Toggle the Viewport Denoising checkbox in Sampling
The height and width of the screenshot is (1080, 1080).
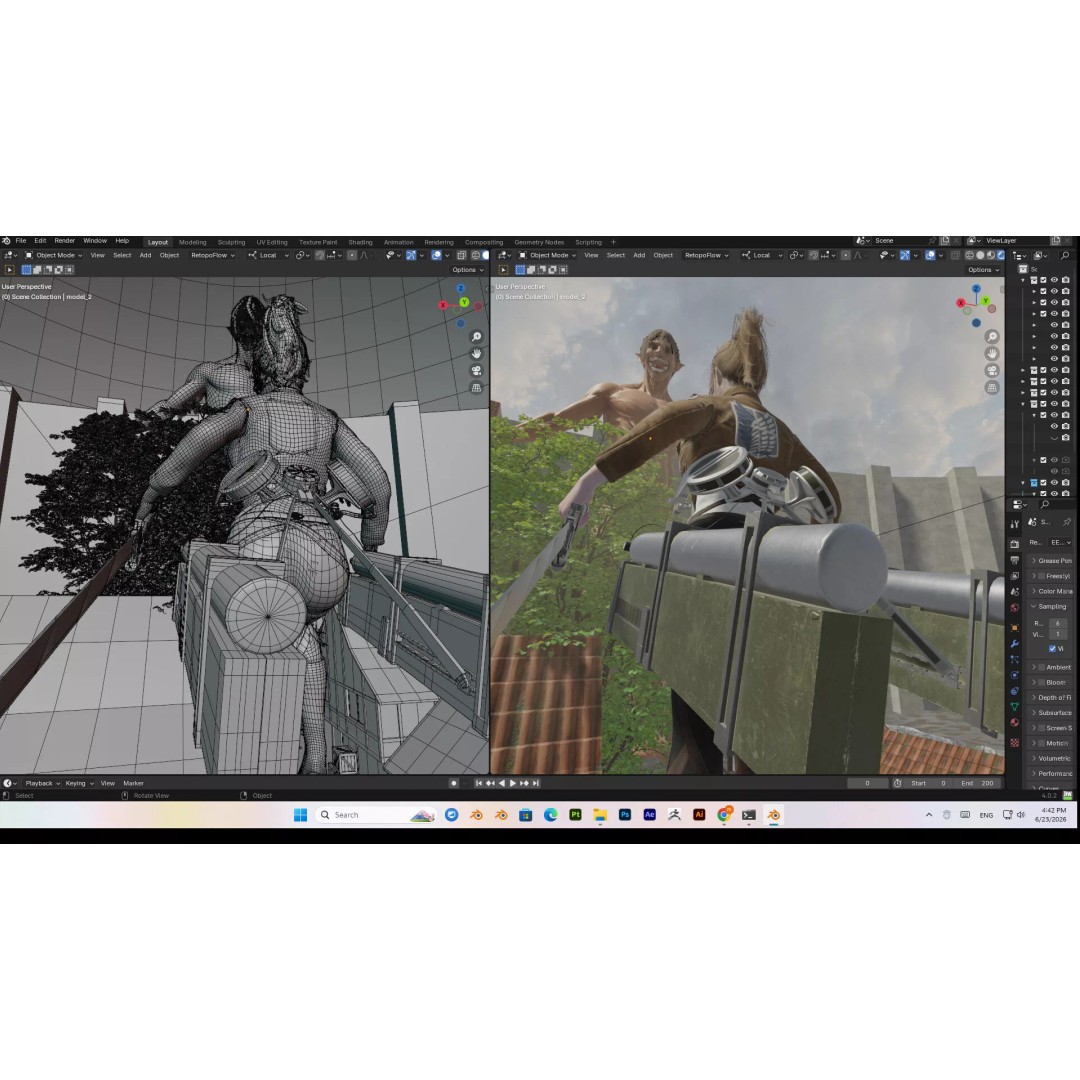pos(1052,648)
